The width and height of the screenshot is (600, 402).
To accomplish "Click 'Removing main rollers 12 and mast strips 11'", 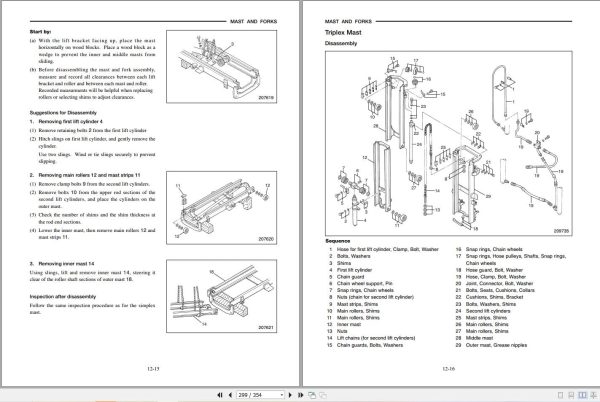I will (x=89, y=175).
